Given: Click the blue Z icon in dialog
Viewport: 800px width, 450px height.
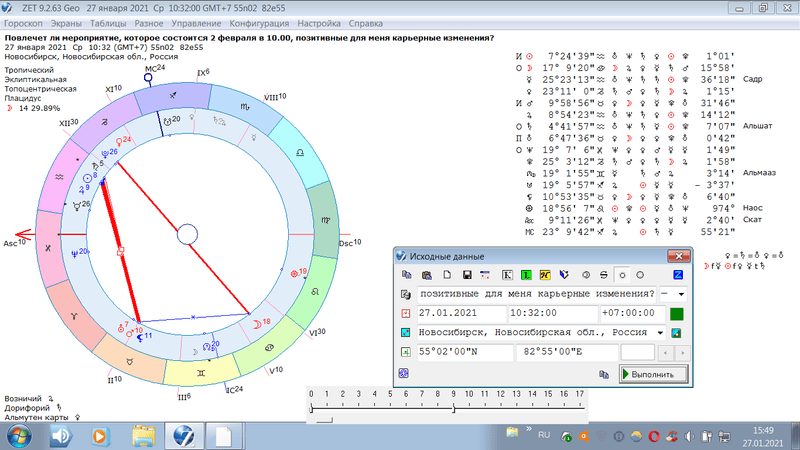Looking at the screenshot, I should (x=678, y=274).
